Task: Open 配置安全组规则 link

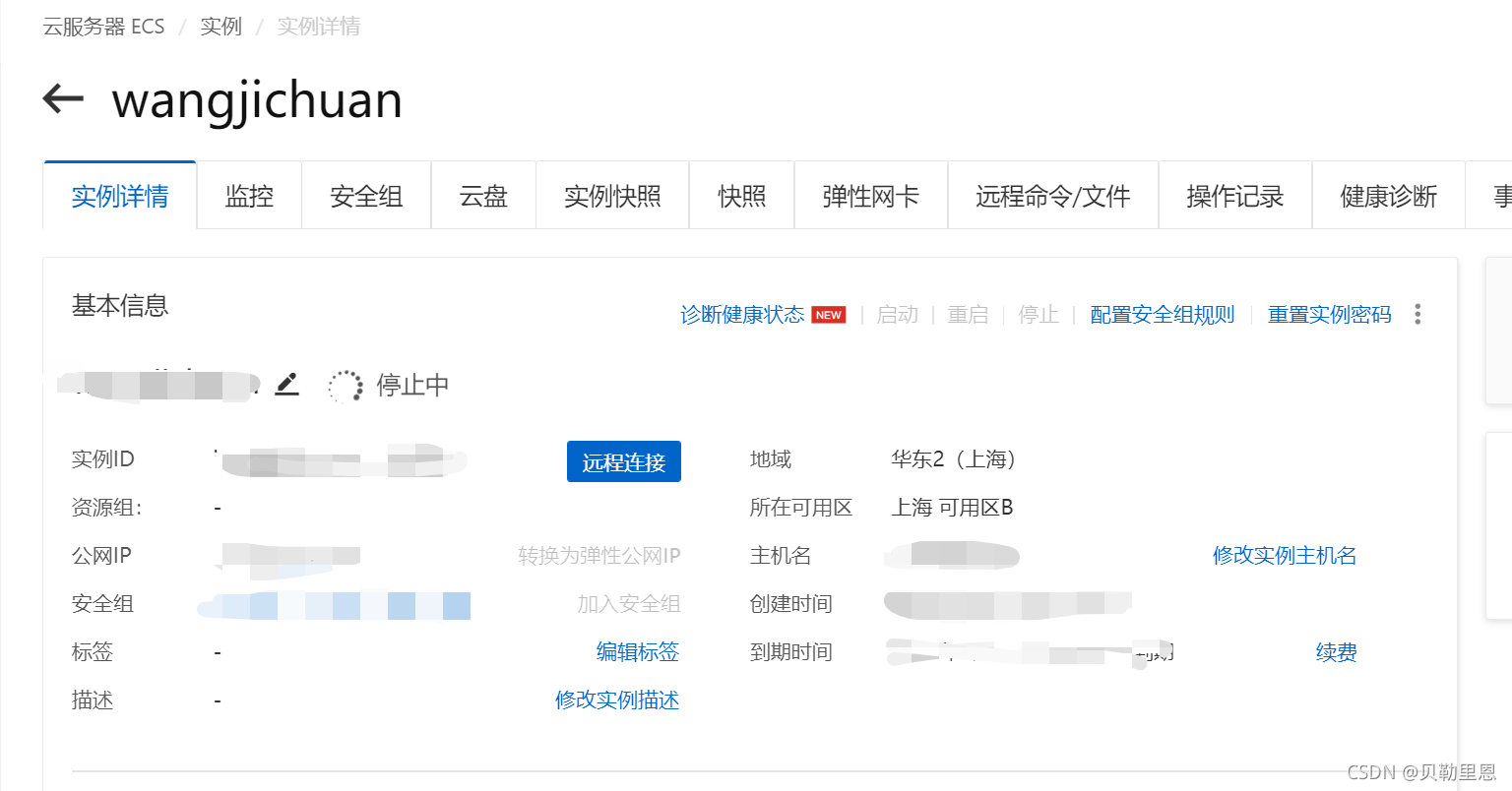Action: 1163,315
